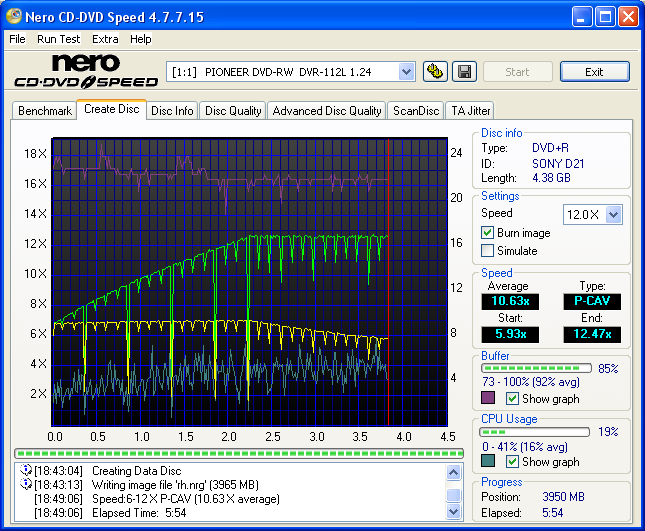Click the SONY D21 disc ID
The width and height of the screenshot is (645, 531).
pyautogui.click(x=558, y=164)
